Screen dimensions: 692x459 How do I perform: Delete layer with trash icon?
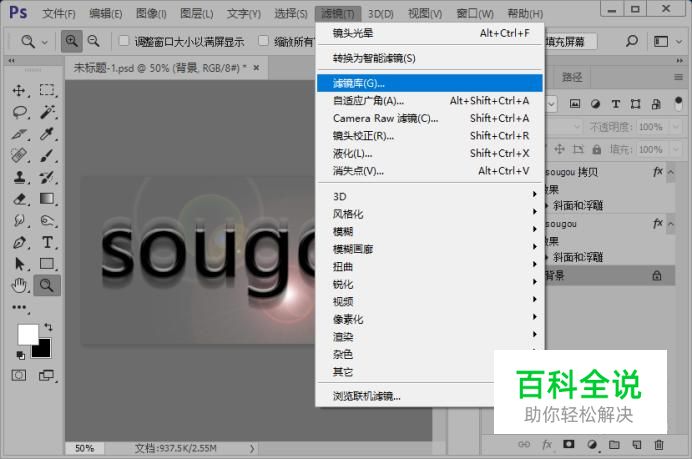658,444
